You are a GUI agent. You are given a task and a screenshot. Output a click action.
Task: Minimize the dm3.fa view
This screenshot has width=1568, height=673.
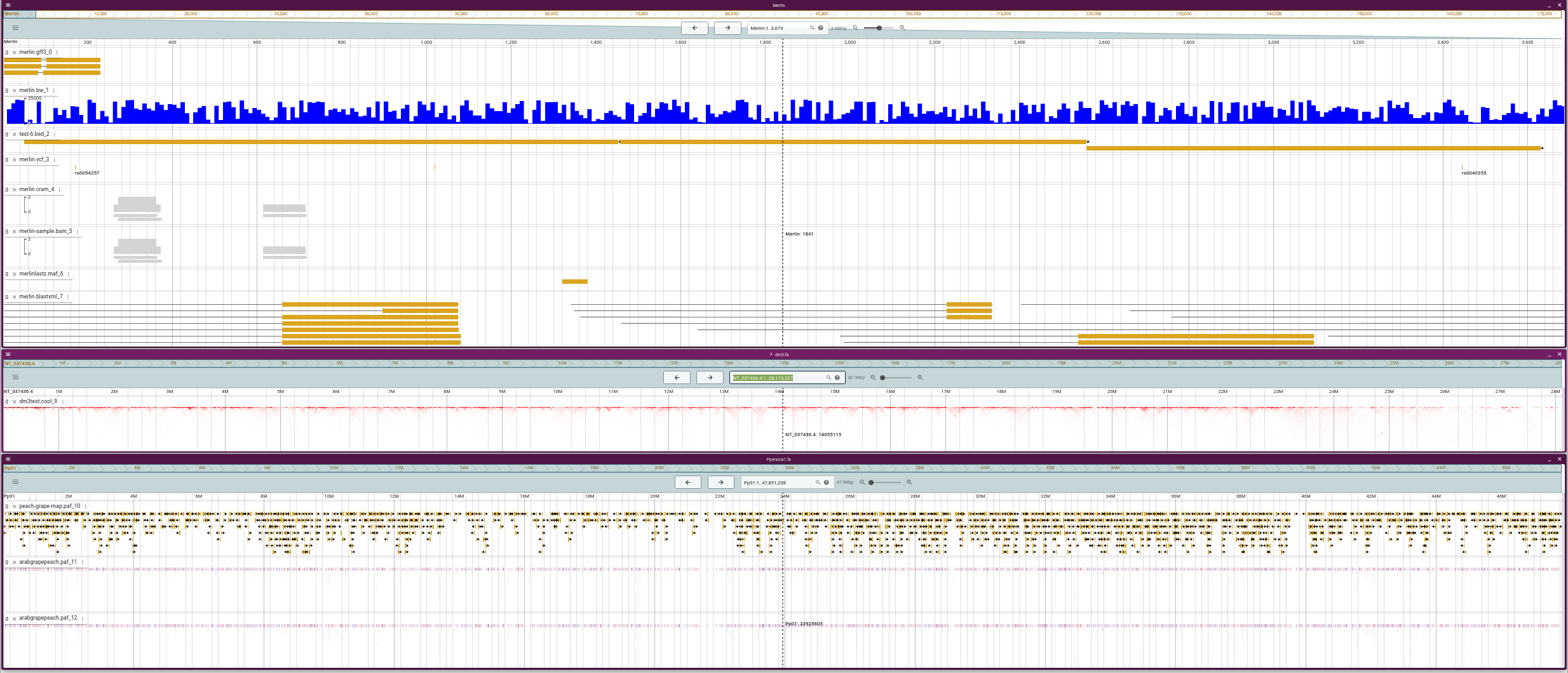click(x=1550, y=354)
